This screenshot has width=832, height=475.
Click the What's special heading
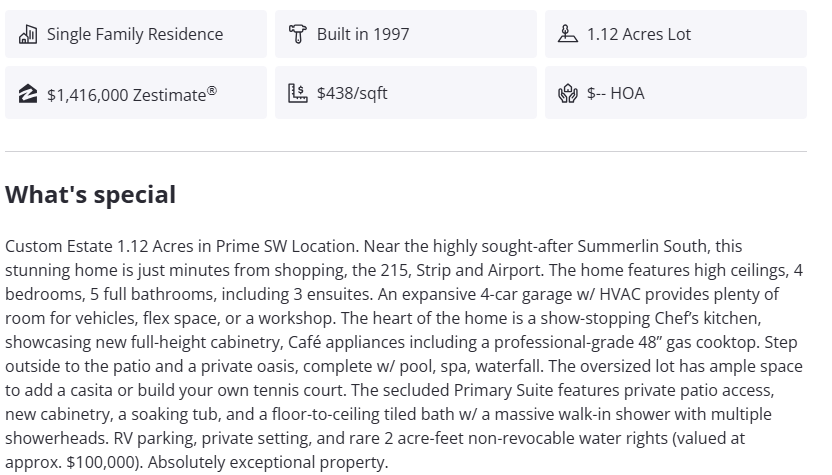91,194
